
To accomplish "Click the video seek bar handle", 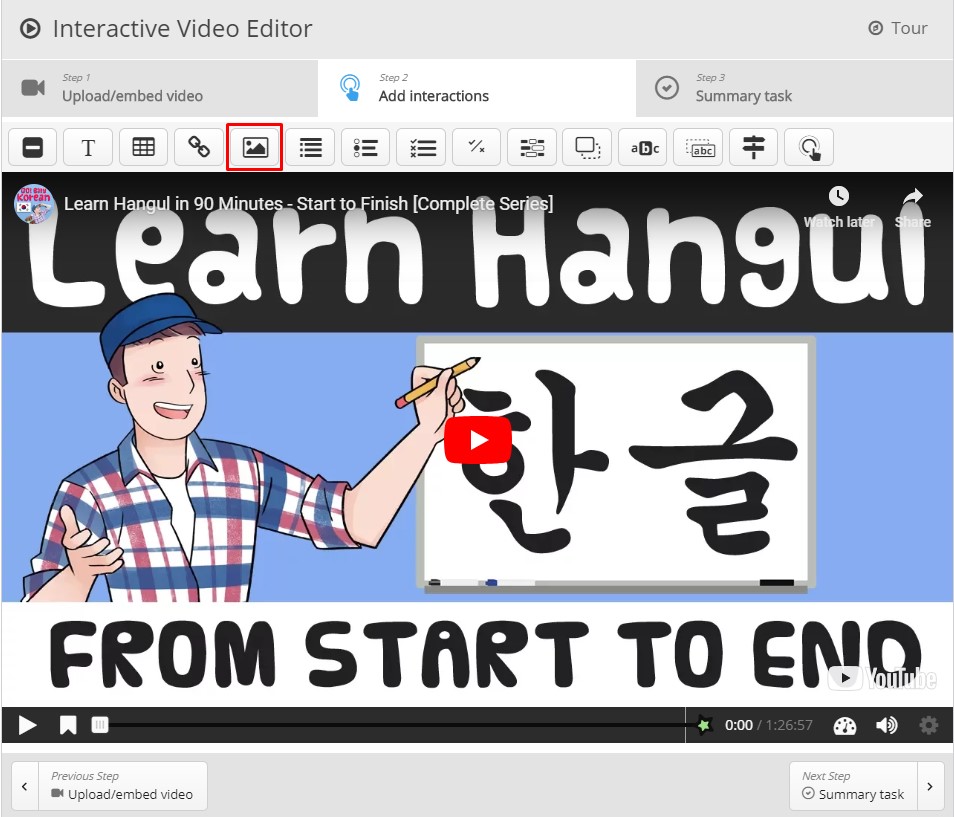I will click(100, 725).
